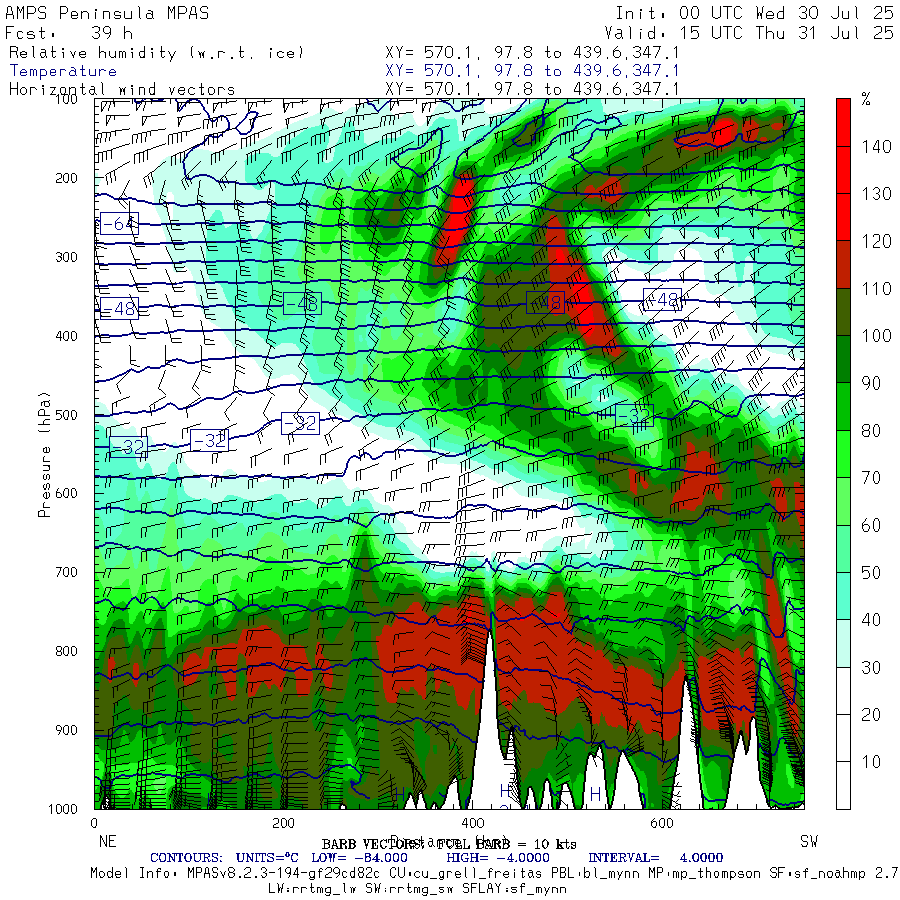Click the 800 hPa pressure tick label
Viewport: 900px width, 900px height.
tap(66, 651)
